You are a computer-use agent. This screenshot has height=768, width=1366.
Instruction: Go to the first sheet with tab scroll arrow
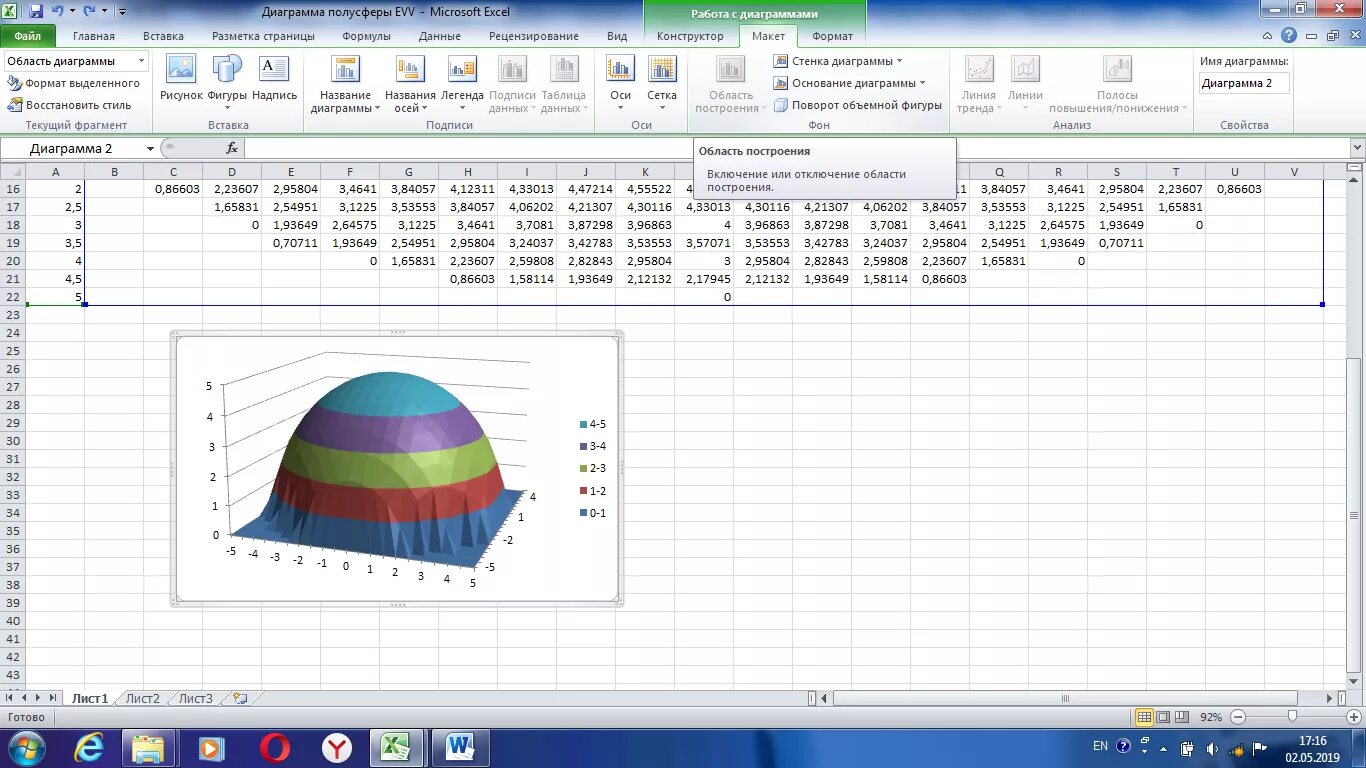tap(11, 698)
